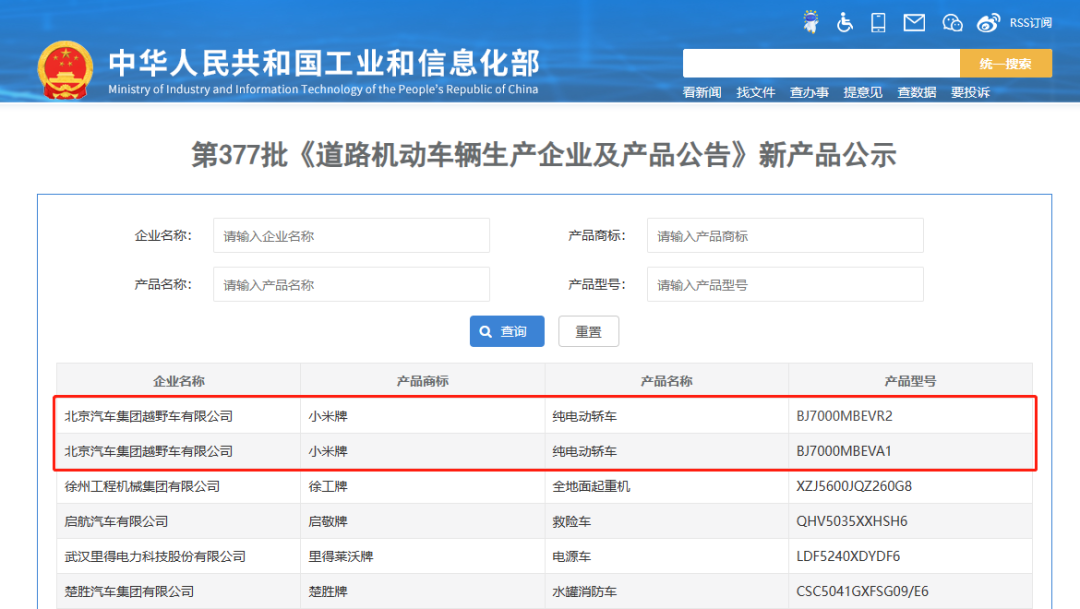Open the robot assistant icon
This screenshot has height=609, width=1080.
click(811, 22)
